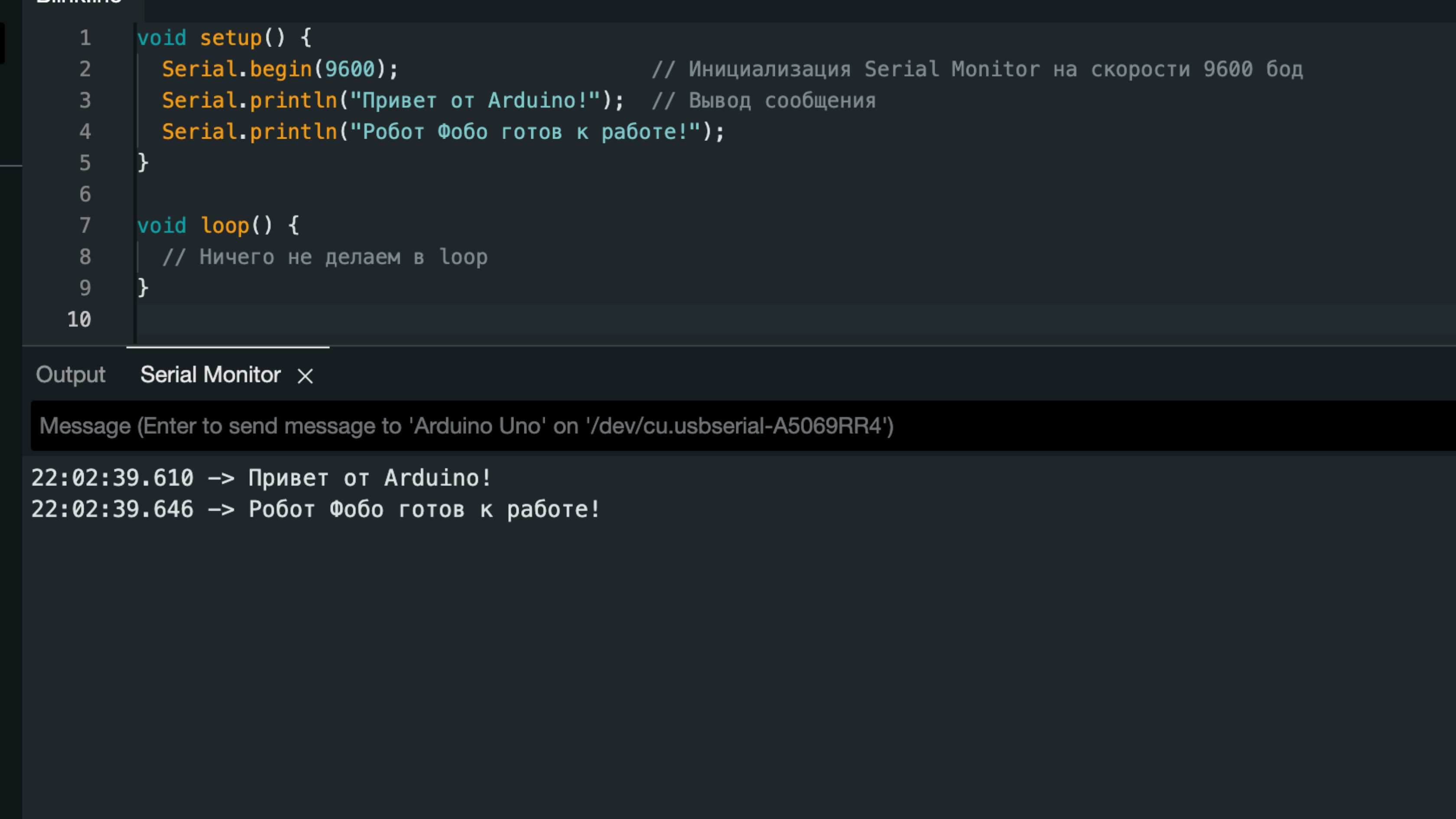Click the closing brace on line 9
1456x819 pixels.
point(143,288)
